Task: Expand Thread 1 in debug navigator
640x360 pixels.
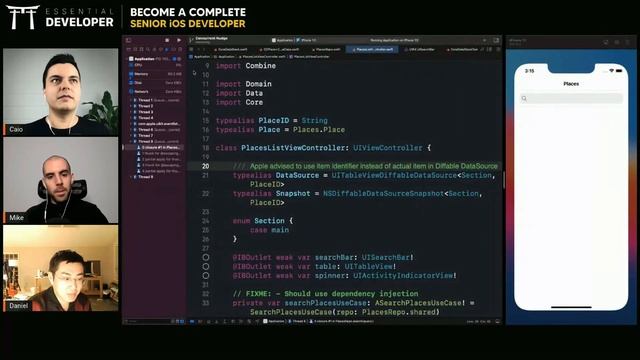Action: tap(131, 100)
